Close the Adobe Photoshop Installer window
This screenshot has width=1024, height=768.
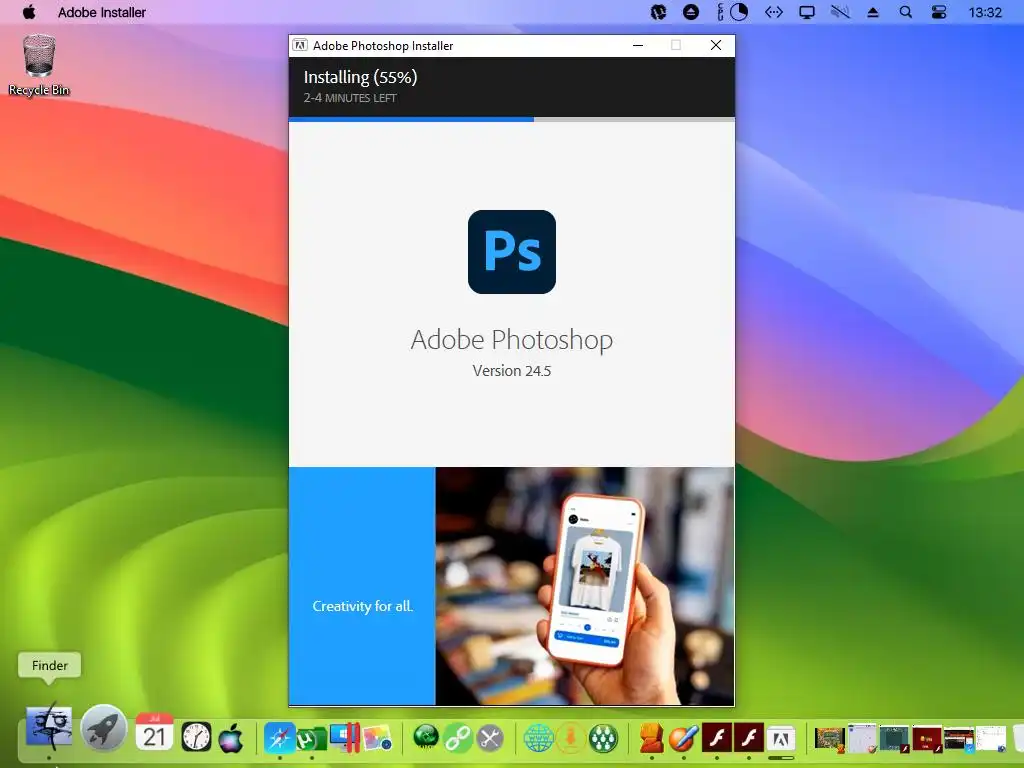[716, 45]
